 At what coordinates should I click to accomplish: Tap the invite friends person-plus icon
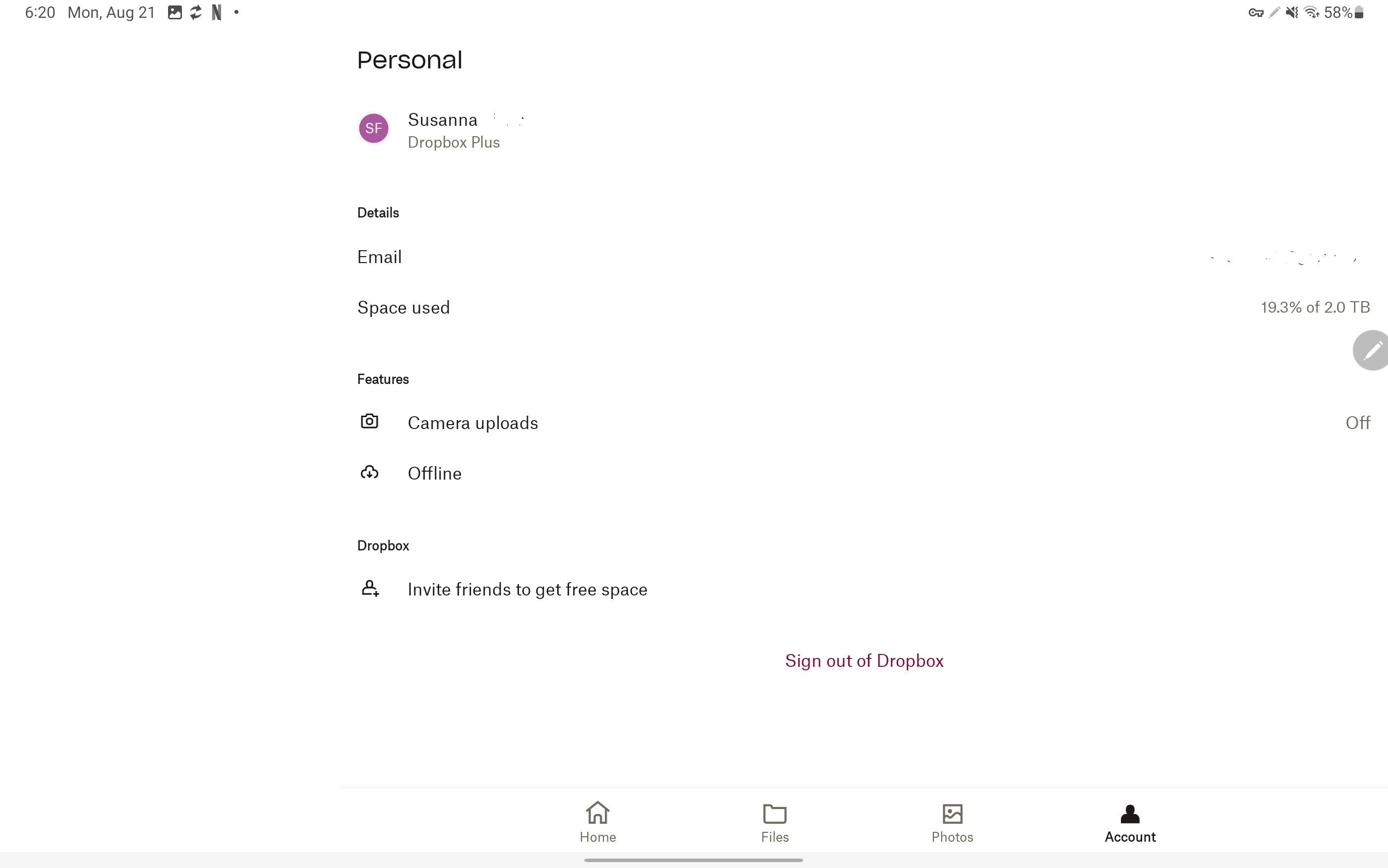370,589
